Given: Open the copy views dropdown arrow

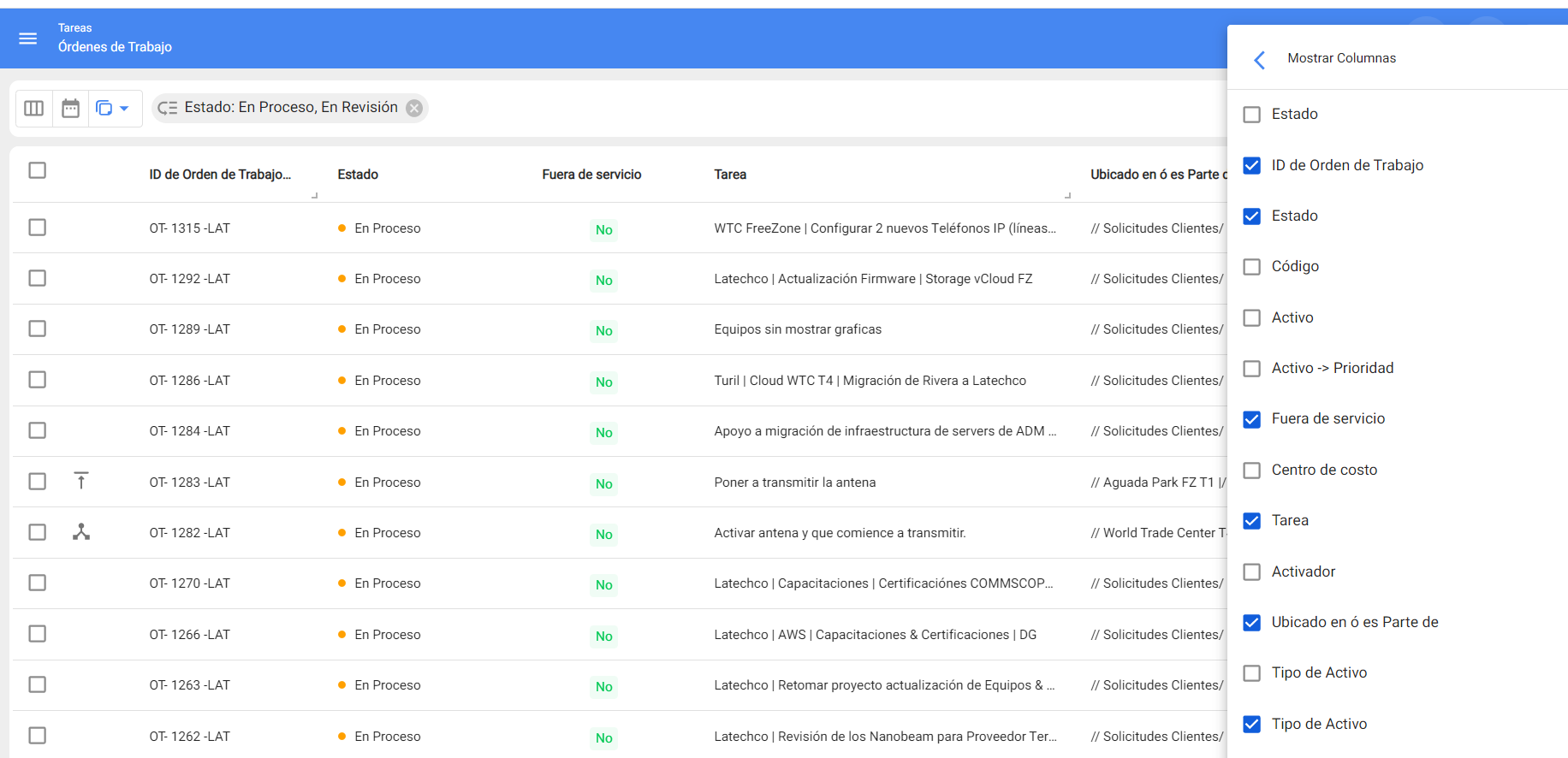Looking at the screenshot, I should pos(124,109).
